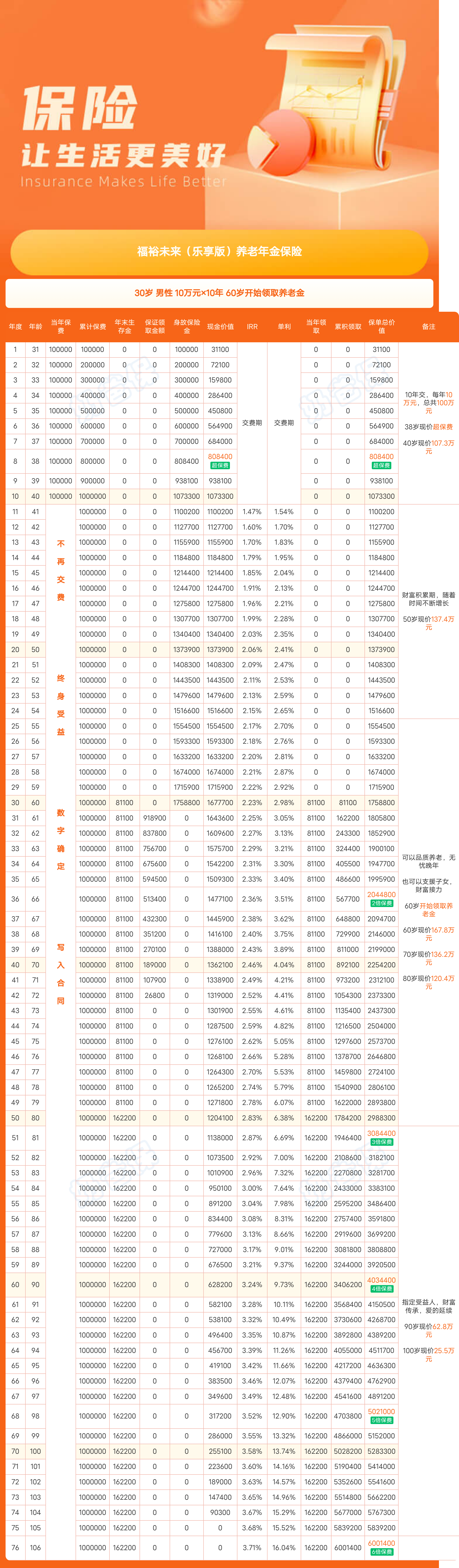Click the vertical 不再交费 label
Screen dimensions: 459x1568
pyautogui.click(x=61, y=570)
